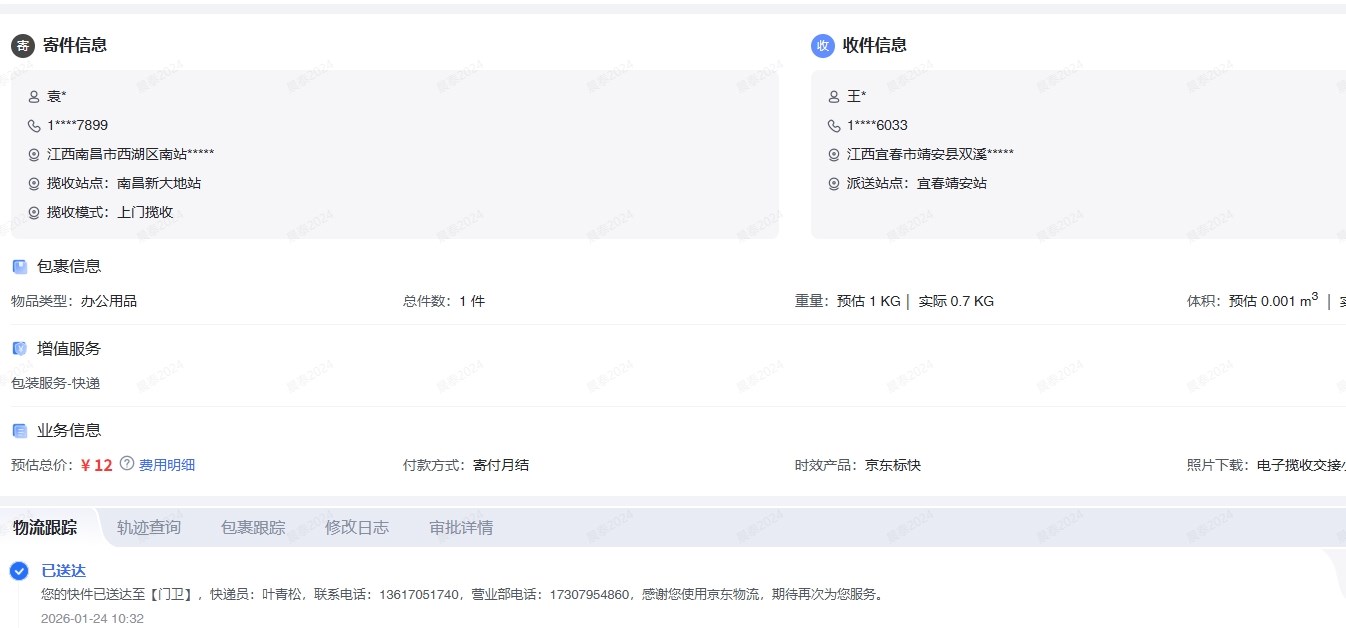Click the sender info badge icon
The width and height of the screenshot is (1346, 628).
(x=22, y=45)
